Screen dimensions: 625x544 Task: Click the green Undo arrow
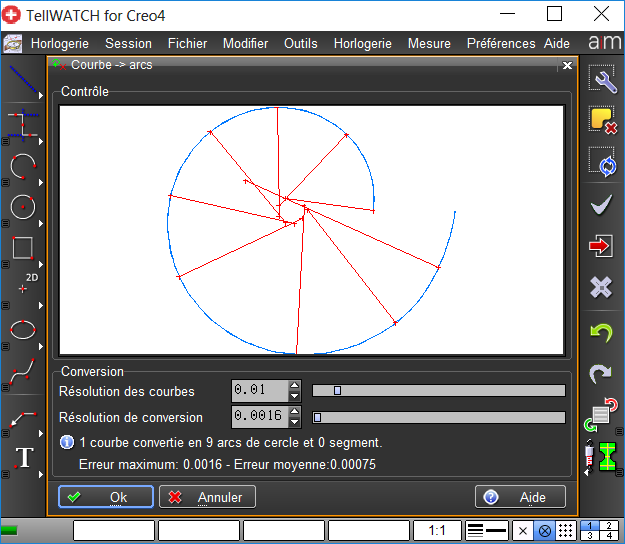click(x=601, y=332)
